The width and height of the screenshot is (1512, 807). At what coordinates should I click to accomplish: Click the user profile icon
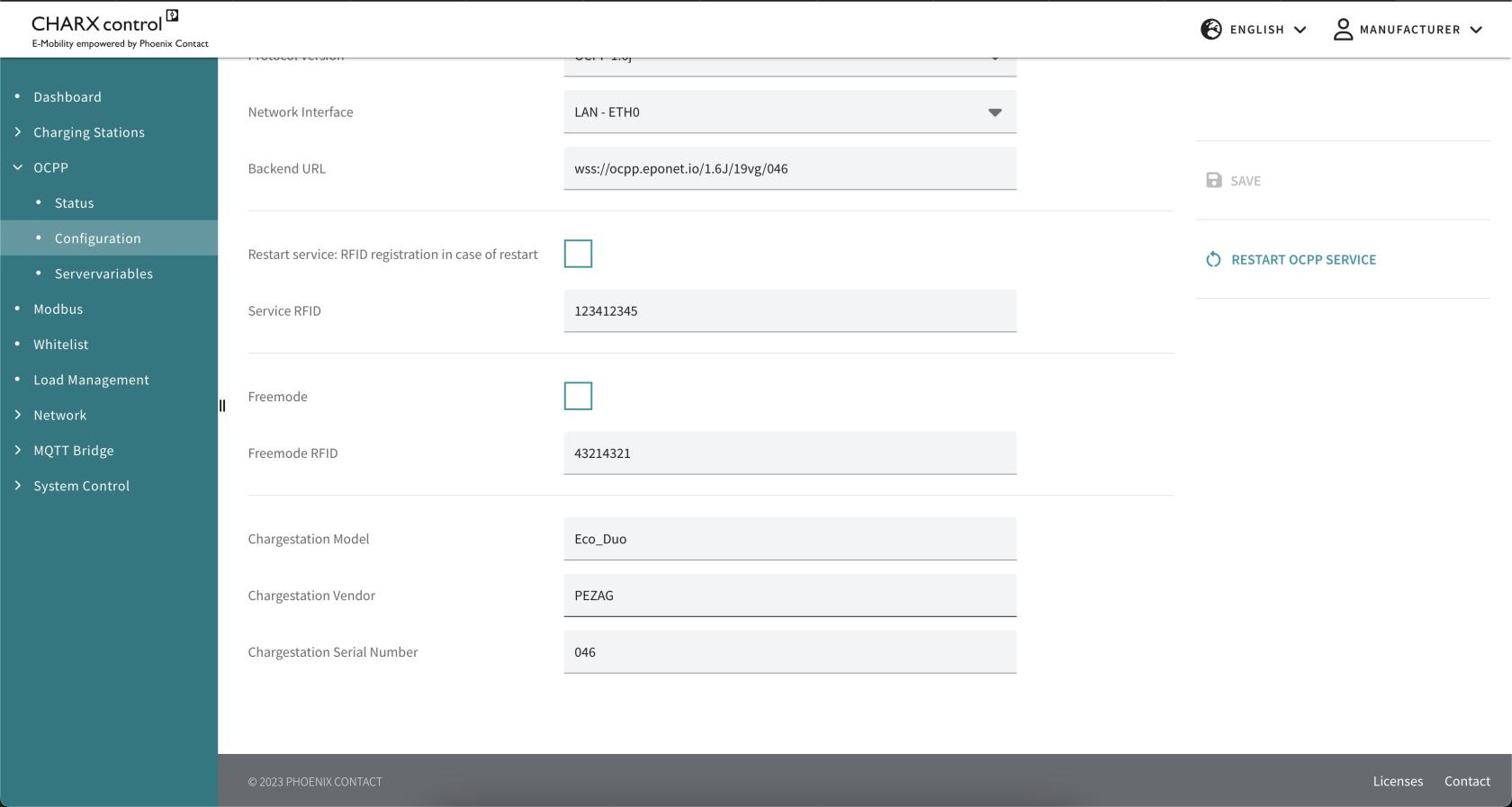(x=1343, y=30)
